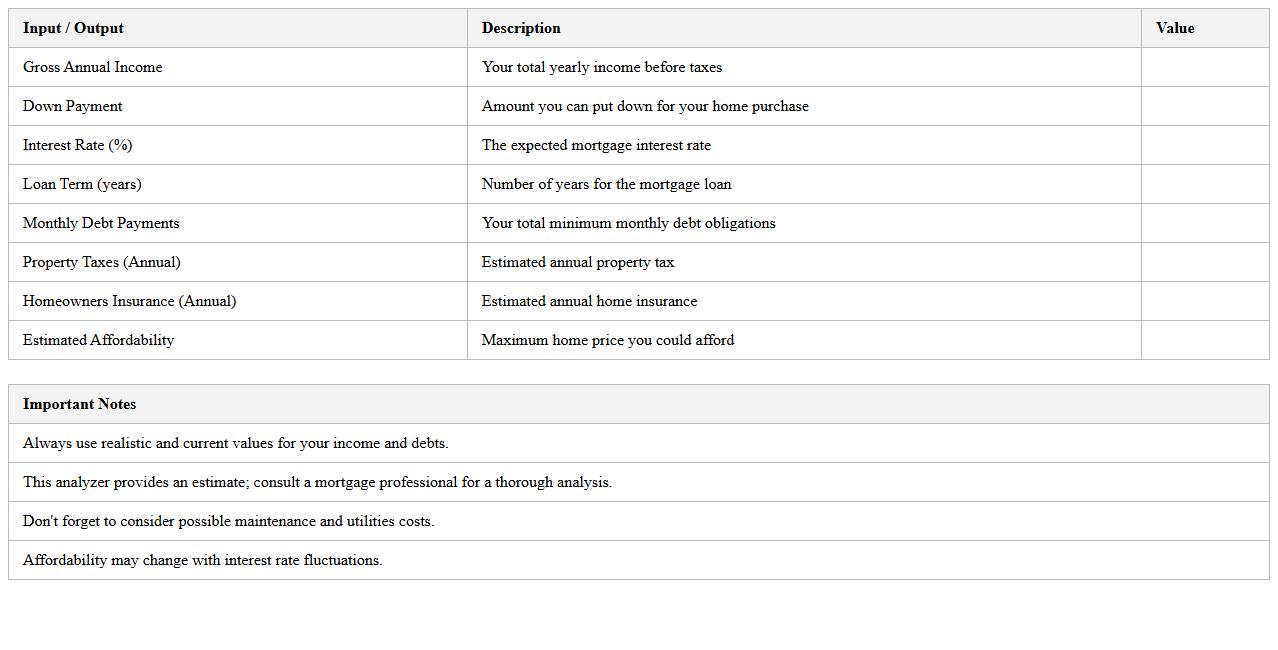
Task: Select the Property Taxes (Annual) value cell
Action: click(1205, 262)
